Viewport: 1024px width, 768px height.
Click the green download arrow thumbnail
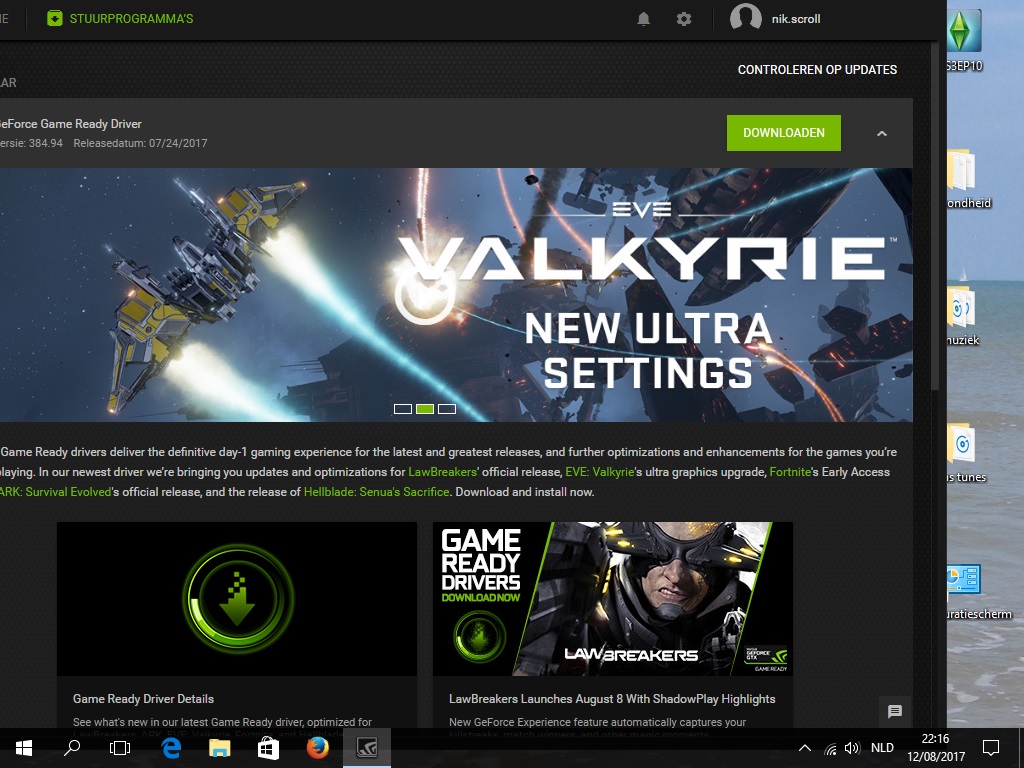click(x=237, y=599)
